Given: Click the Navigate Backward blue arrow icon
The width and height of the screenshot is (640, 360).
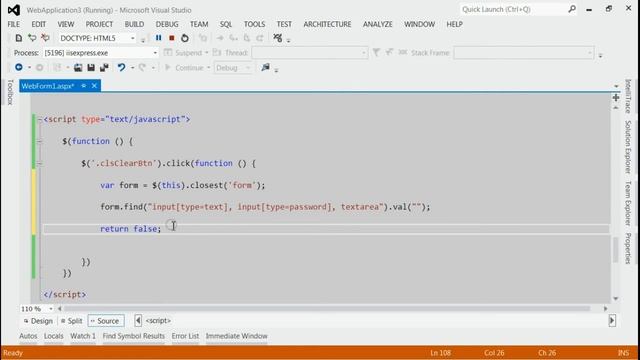Looking at the screenshot, I should [x=19, y=67].
